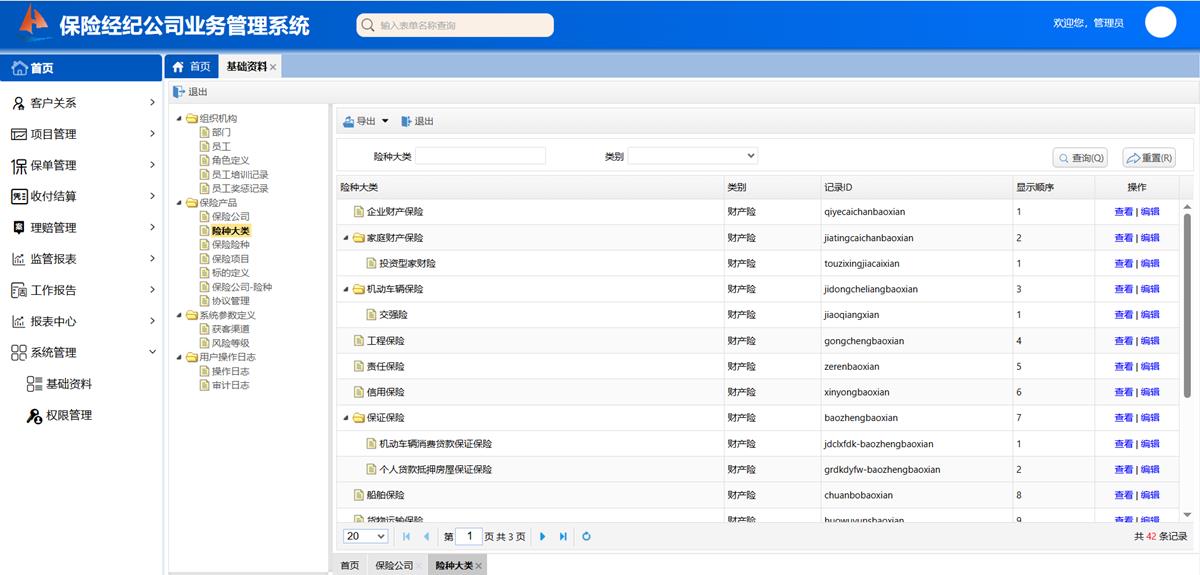Click the 险种大类 search input

(x=480, y=156)
